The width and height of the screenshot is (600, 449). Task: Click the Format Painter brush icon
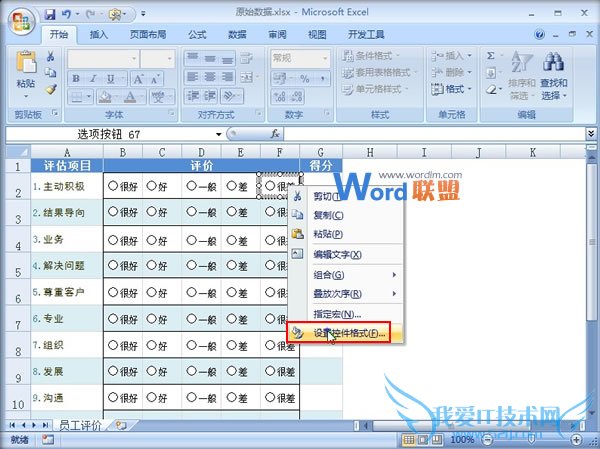point(50,90)
